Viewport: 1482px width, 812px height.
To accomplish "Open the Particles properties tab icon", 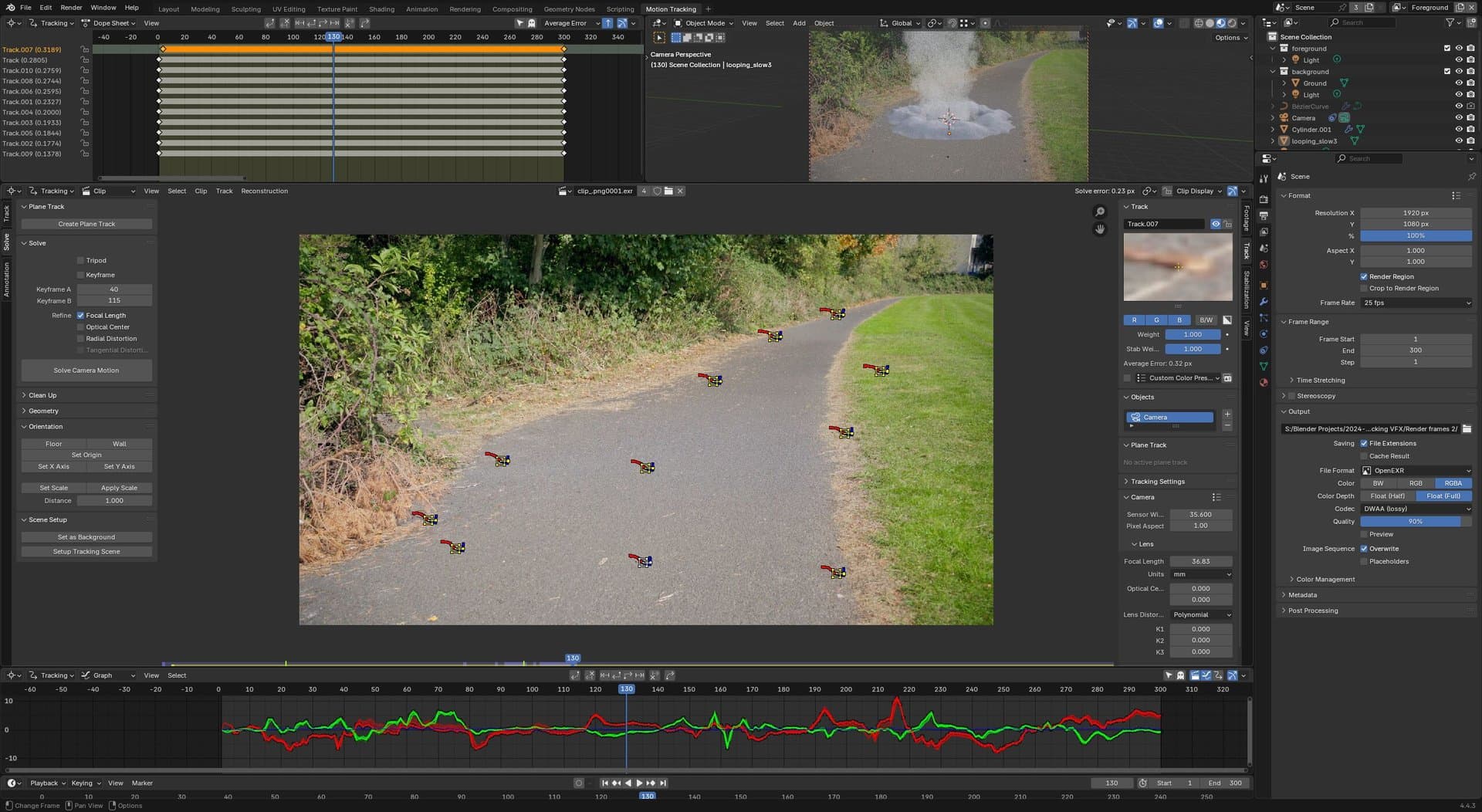I will pyautogui.click(x=1264, y=318).
